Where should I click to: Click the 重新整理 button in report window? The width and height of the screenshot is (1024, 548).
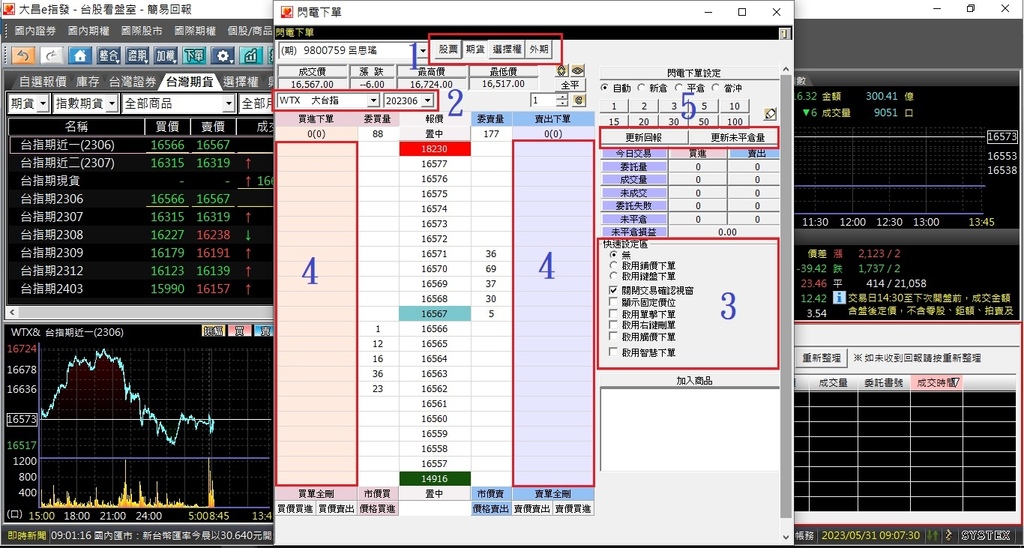click(x=822, y=358)
